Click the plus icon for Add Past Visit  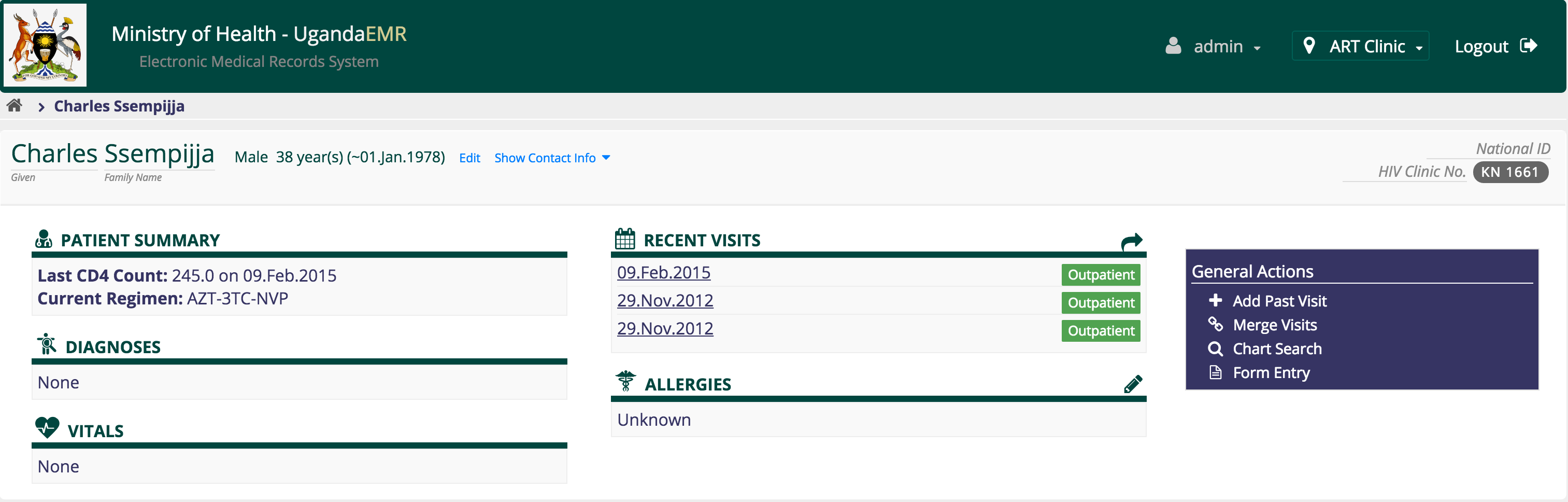1216,300
